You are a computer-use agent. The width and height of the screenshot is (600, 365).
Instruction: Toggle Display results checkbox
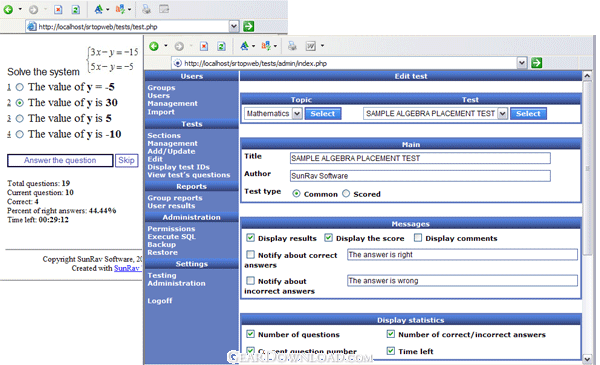(x=250, y=238)
